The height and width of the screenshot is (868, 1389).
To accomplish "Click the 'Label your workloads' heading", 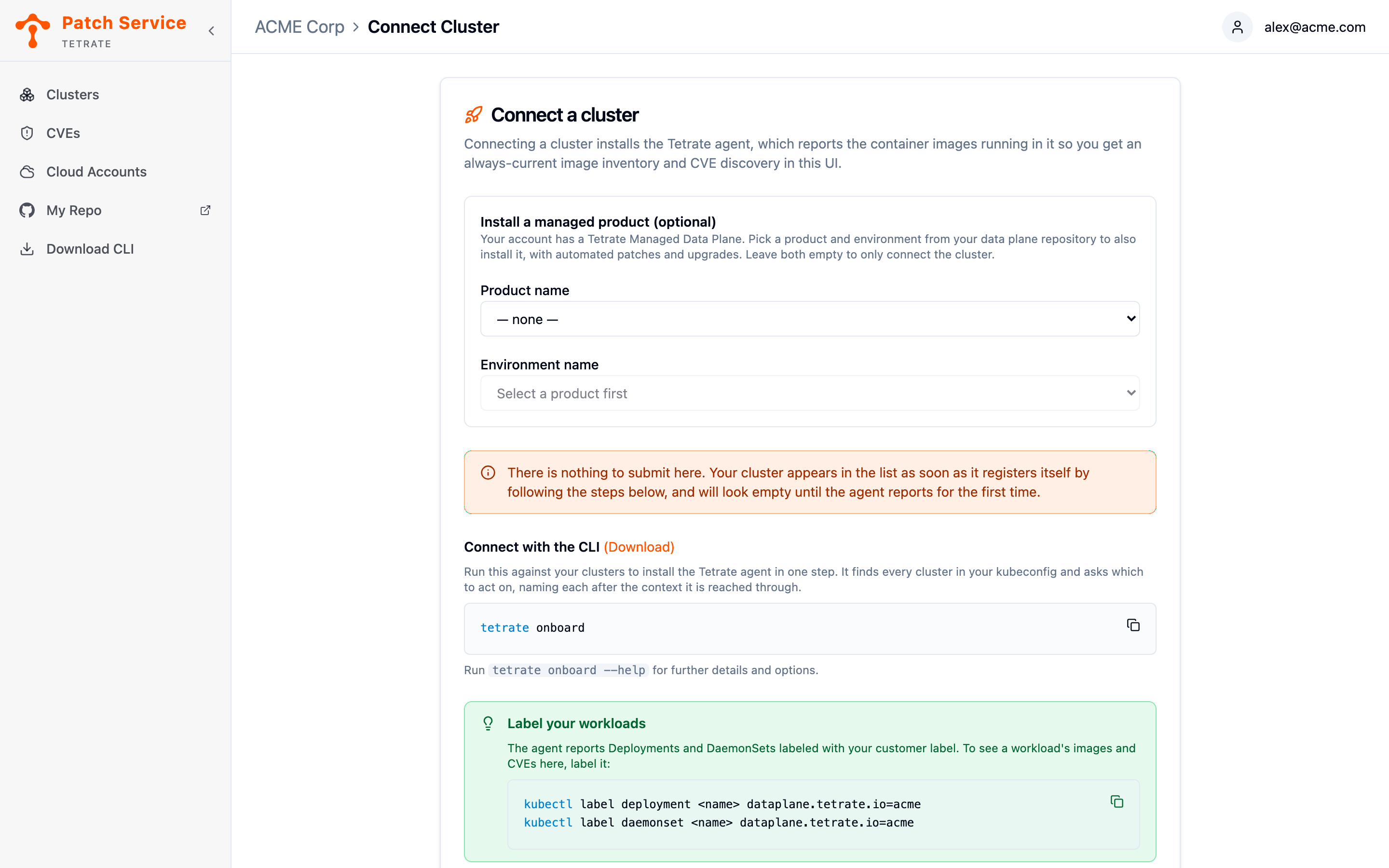I will [x=576, y=723].
